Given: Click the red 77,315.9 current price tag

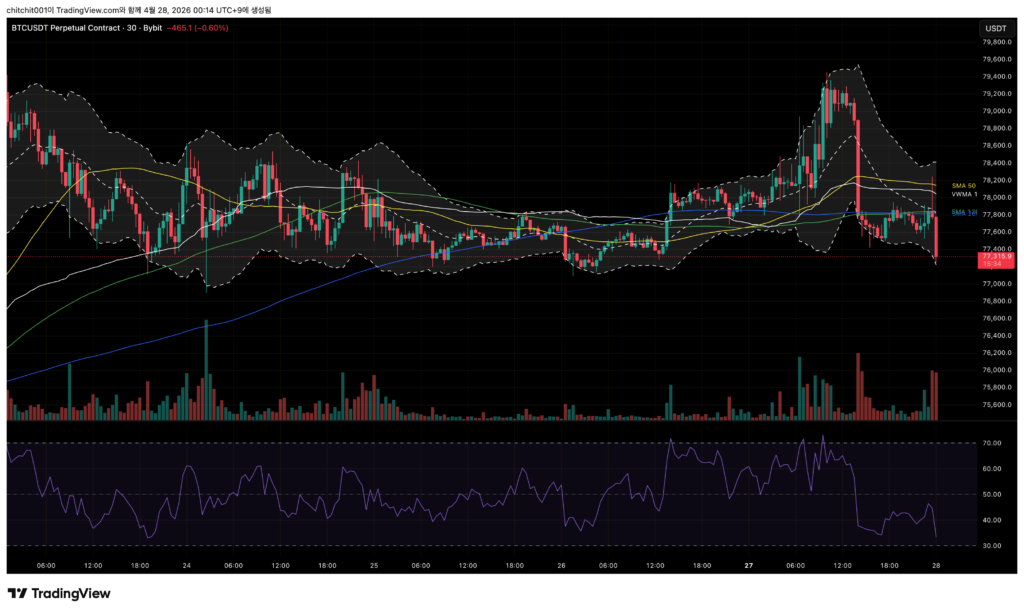Looking at the screenshot, I should (x=995, y=259).
